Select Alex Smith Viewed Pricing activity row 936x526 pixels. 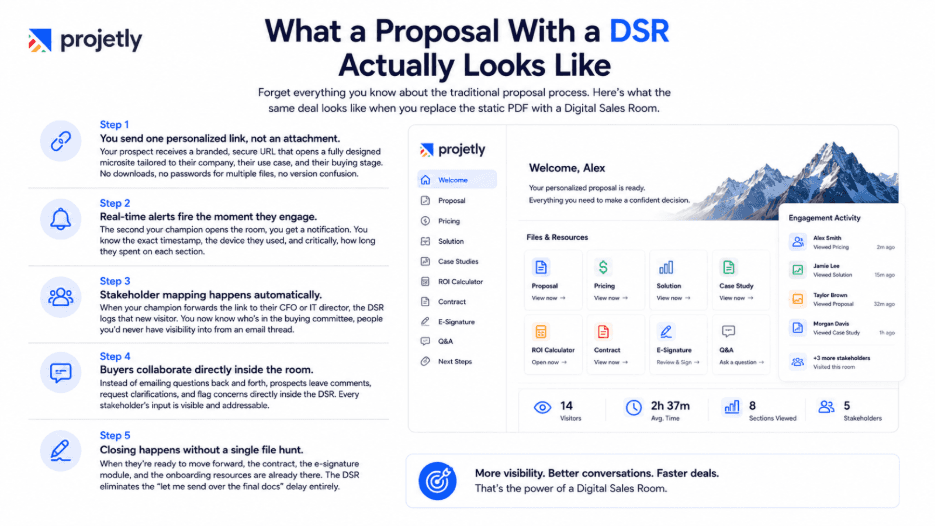pos(842,242)
